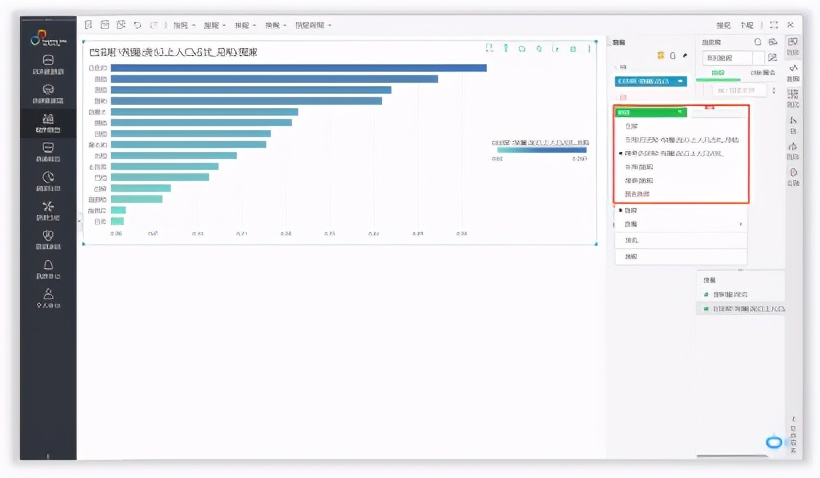Click the save-as icon beside the save icon
820x478 pixels.
pyautogui.click(x=121, y=25)
